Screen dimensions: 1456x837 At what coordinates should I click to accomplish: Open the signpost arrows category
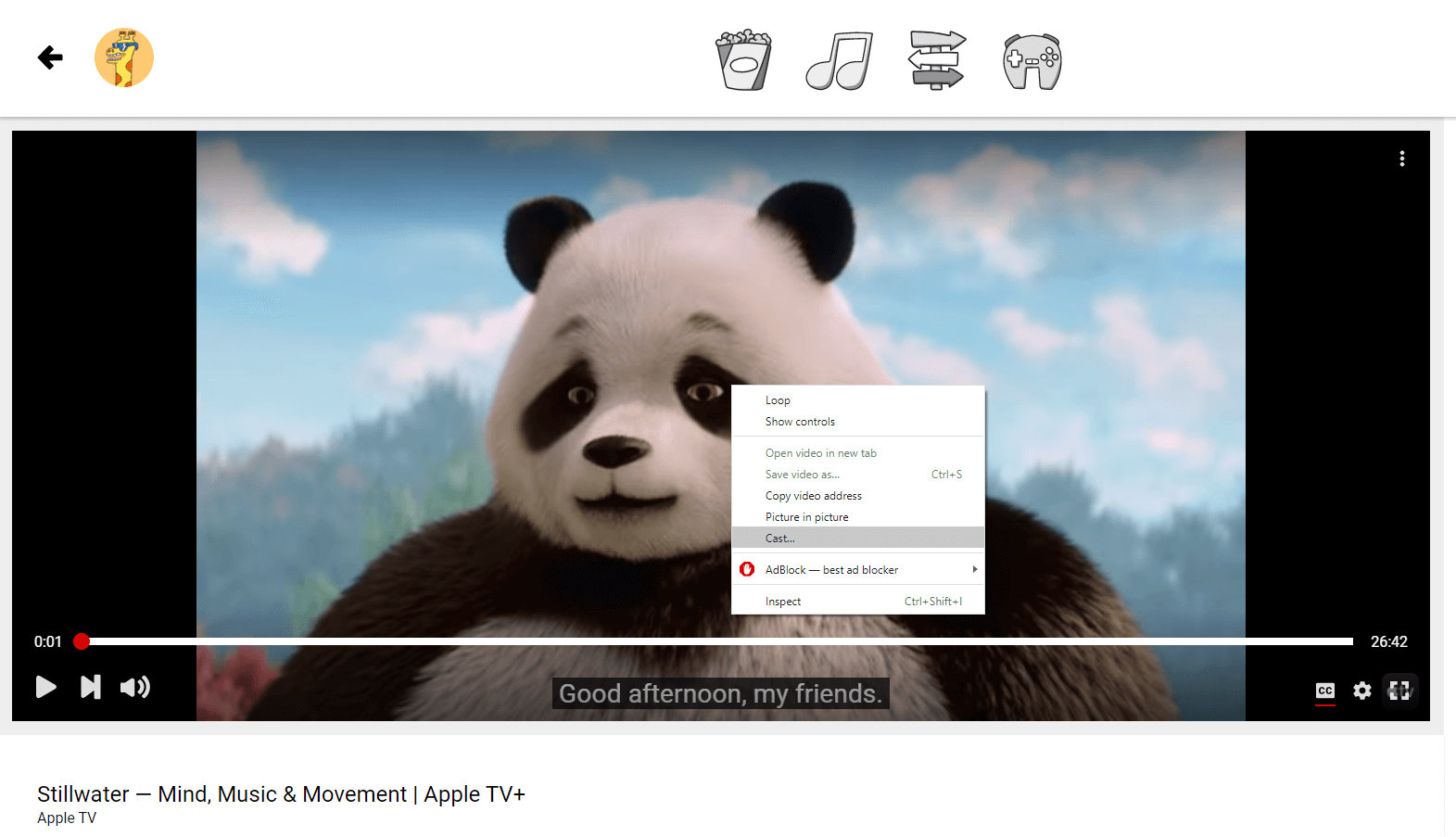938,60
